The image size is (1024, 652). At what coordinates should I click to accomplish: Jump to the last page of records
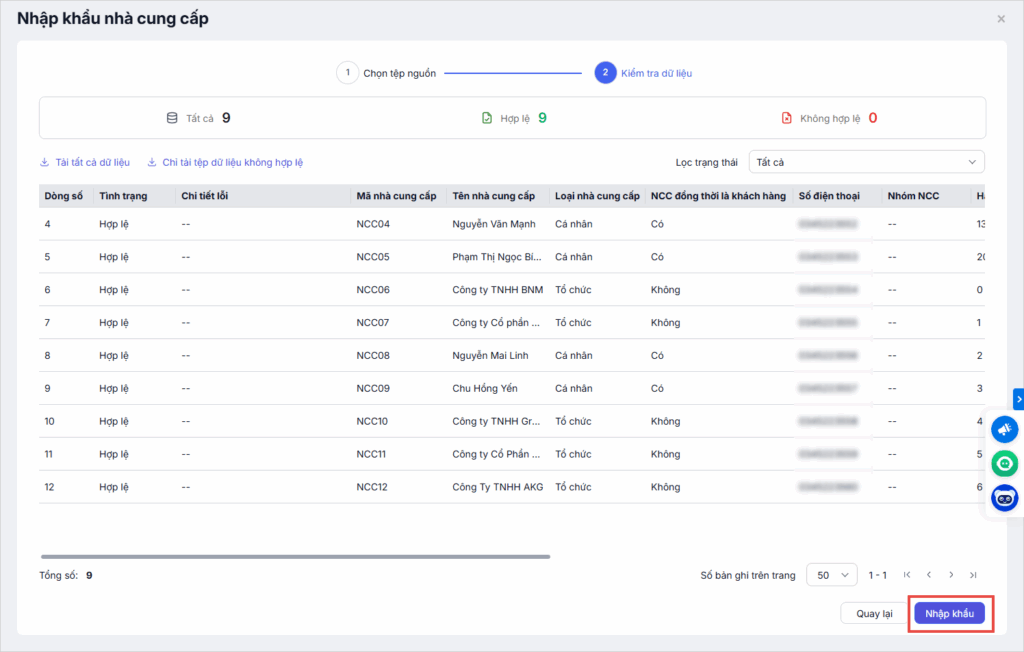[x=973, y=575]
